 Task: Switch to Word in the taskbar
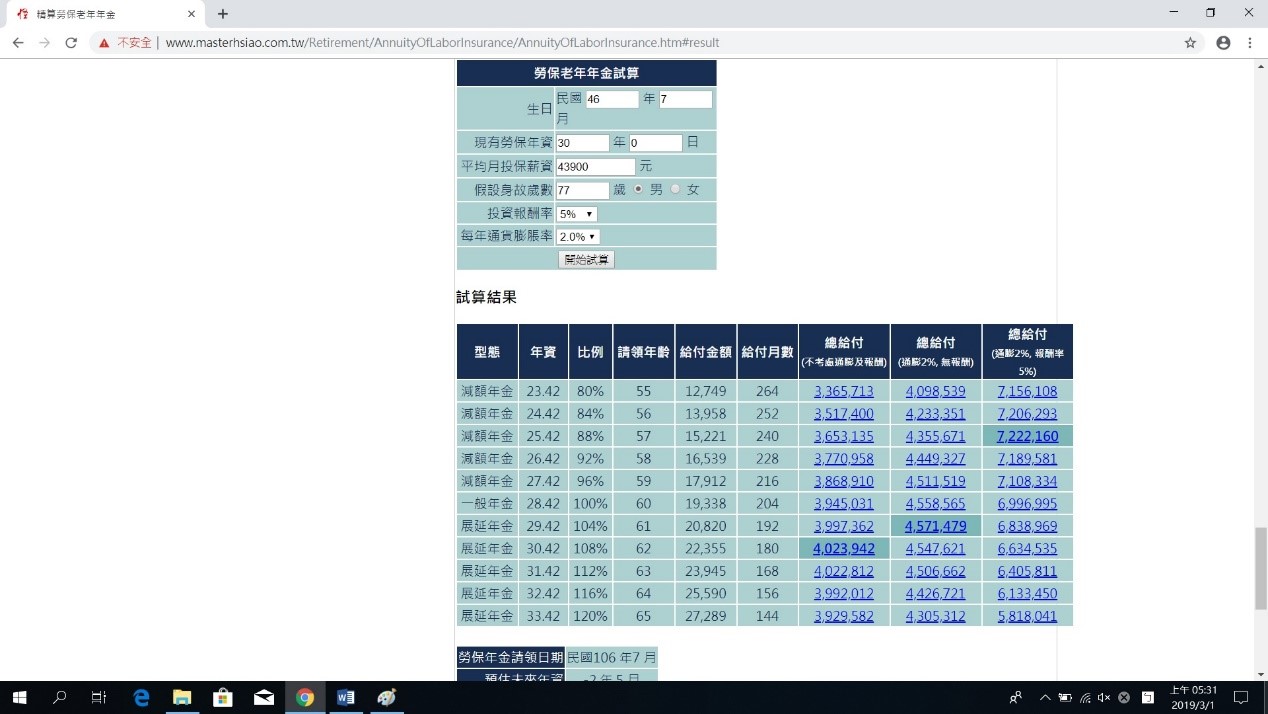coord(346,698)
